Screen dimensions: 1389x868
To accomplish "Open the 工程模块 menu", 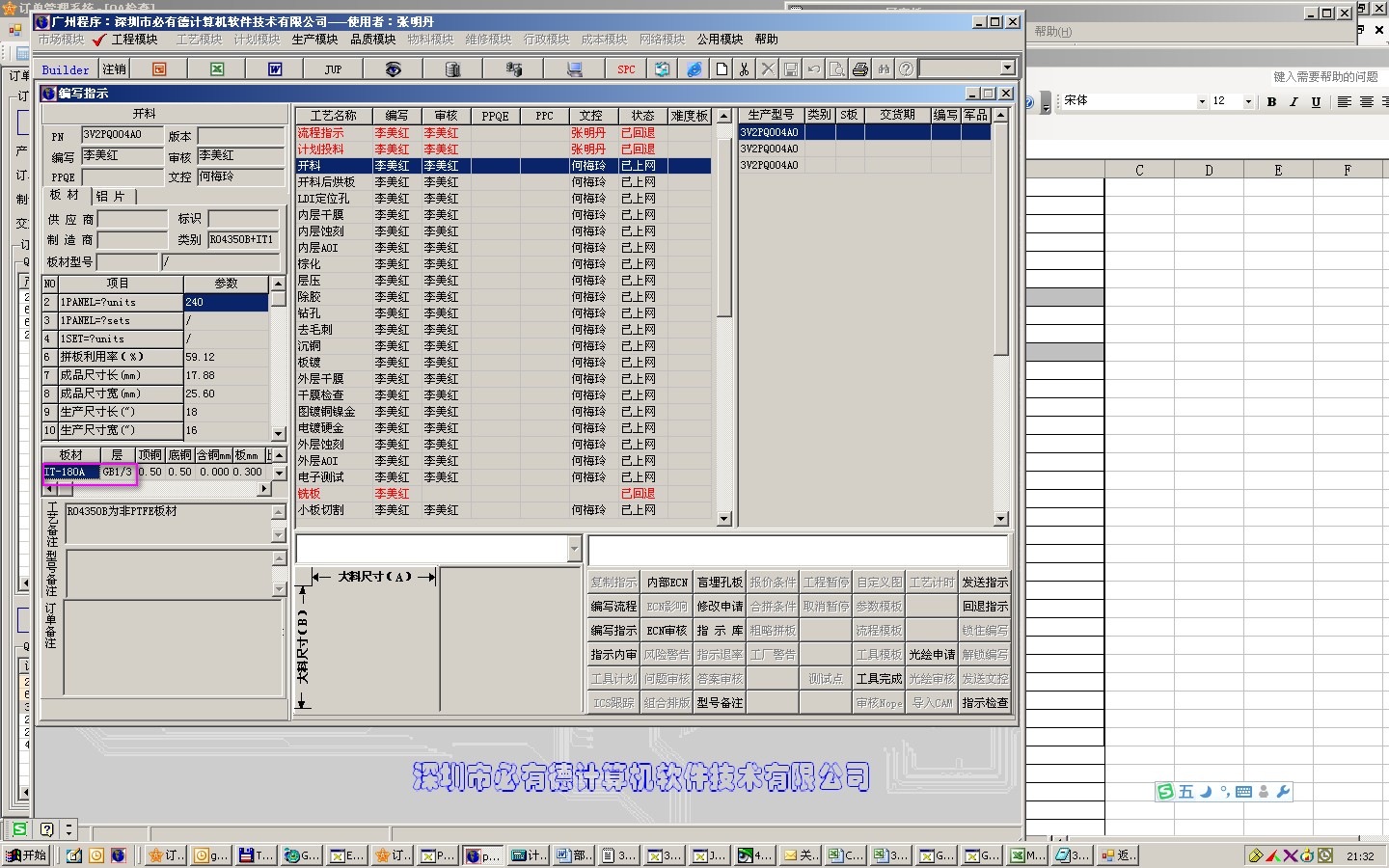I will (134, 40).
